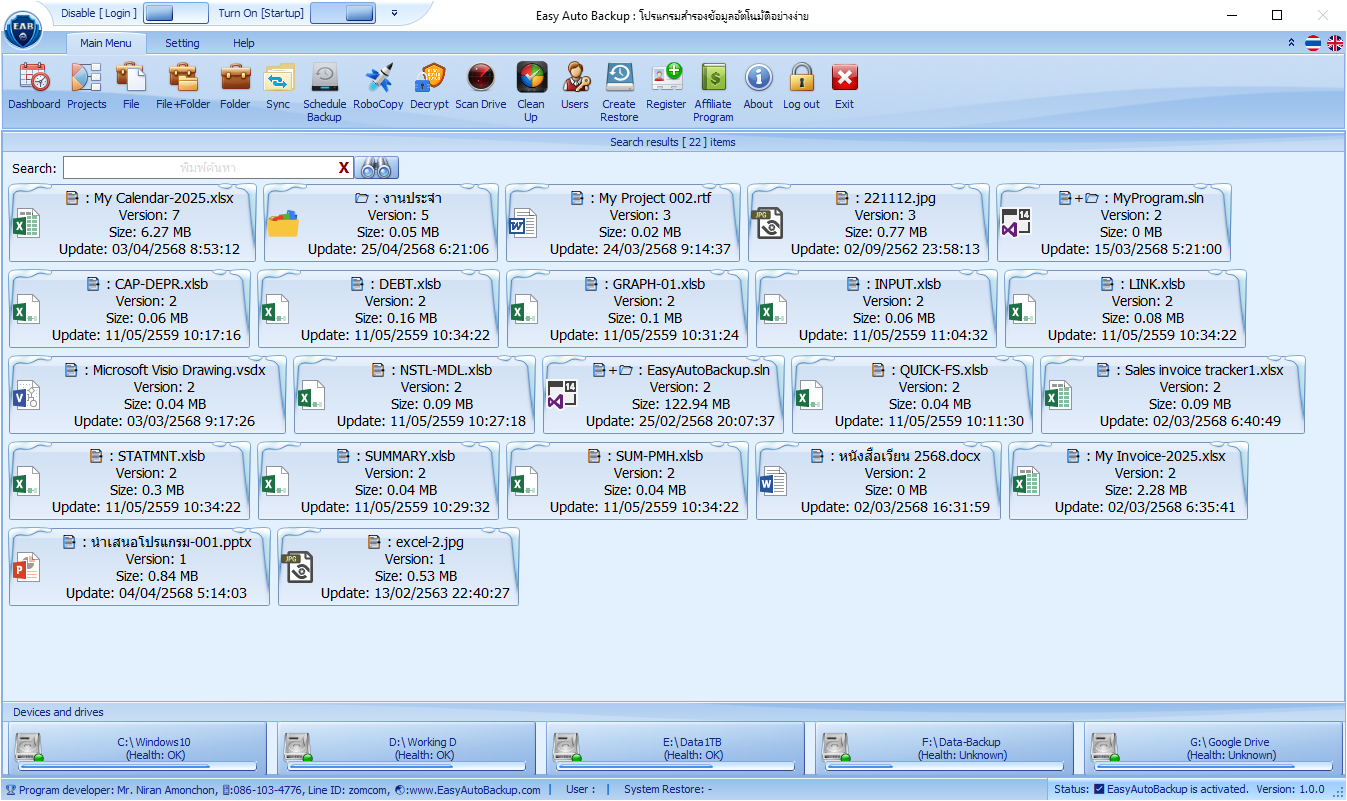The height and width of the screenshot is (801, 1347).
Task: Switch language using the UK flag
Action: [1335, 43]
